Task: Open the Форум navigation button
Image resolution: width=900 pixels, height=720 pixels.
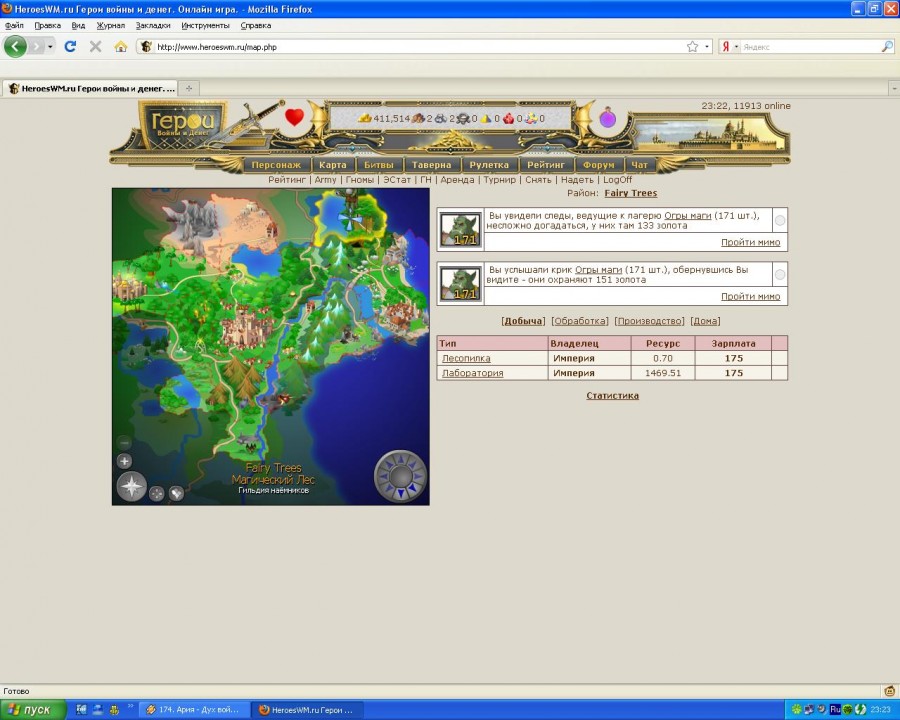Action: tap(599, 165)
